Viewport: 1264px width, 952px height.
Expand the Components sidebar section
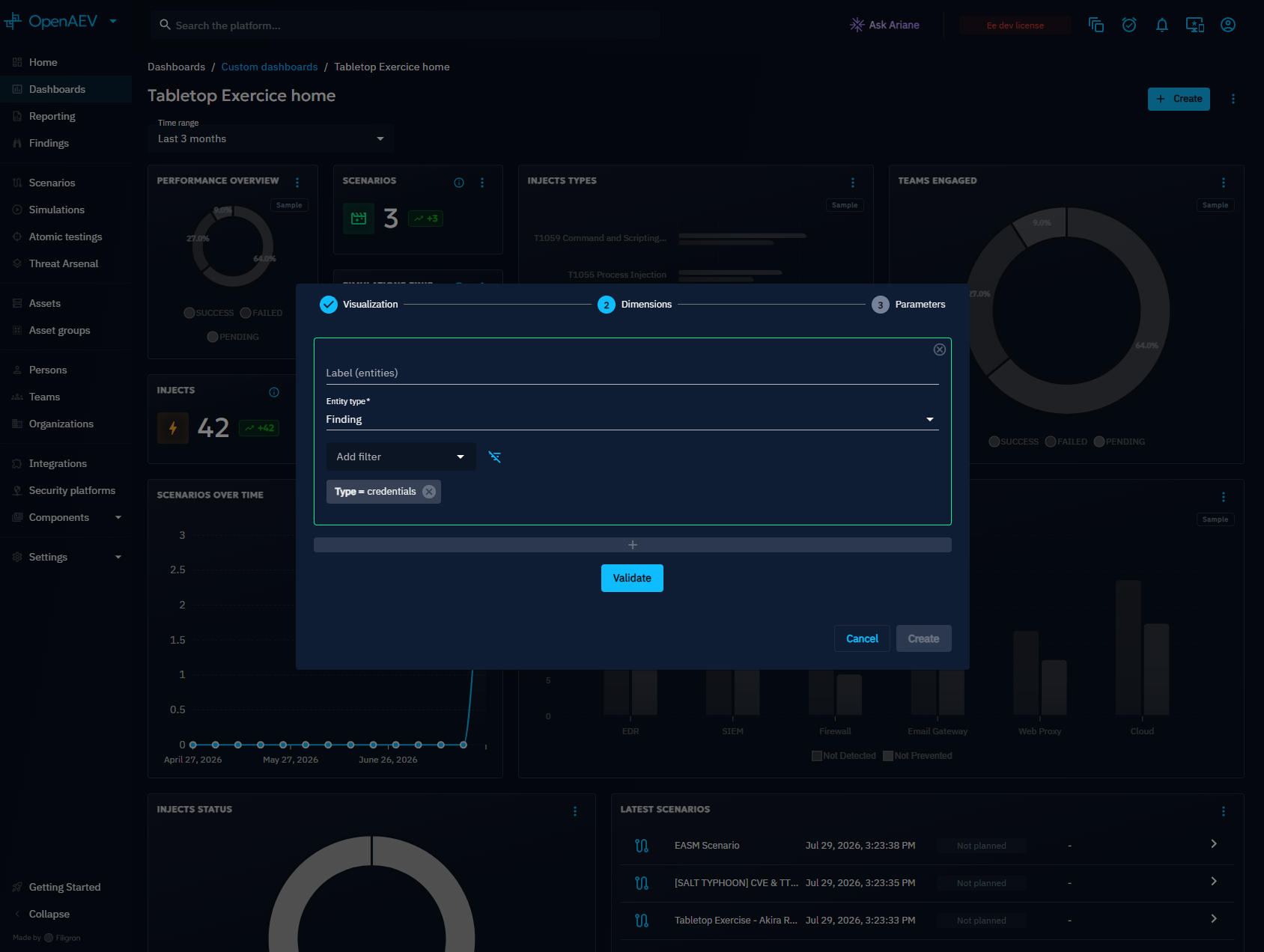pyautogui.click(x=66, y=517)
